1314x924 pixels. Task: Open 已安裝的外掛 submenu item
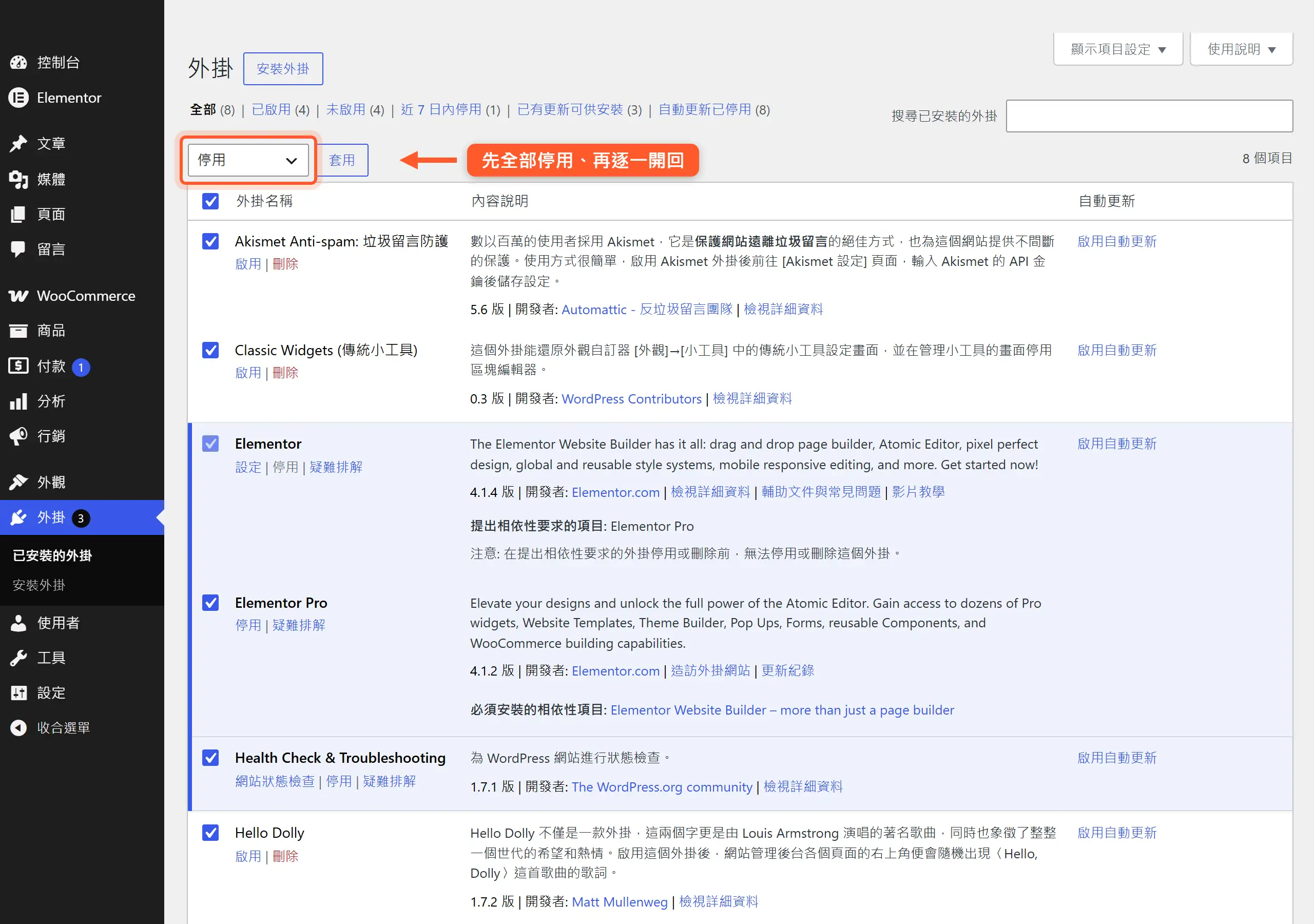[52, 555]
